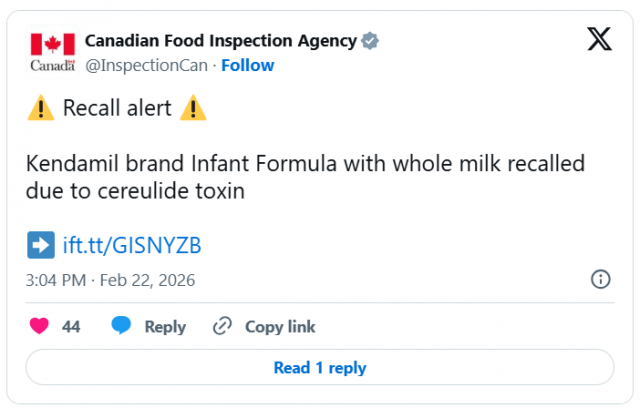Click the blue verified badge icon
Viewport: 640px width, 408px height.
[x=370, y=41]
